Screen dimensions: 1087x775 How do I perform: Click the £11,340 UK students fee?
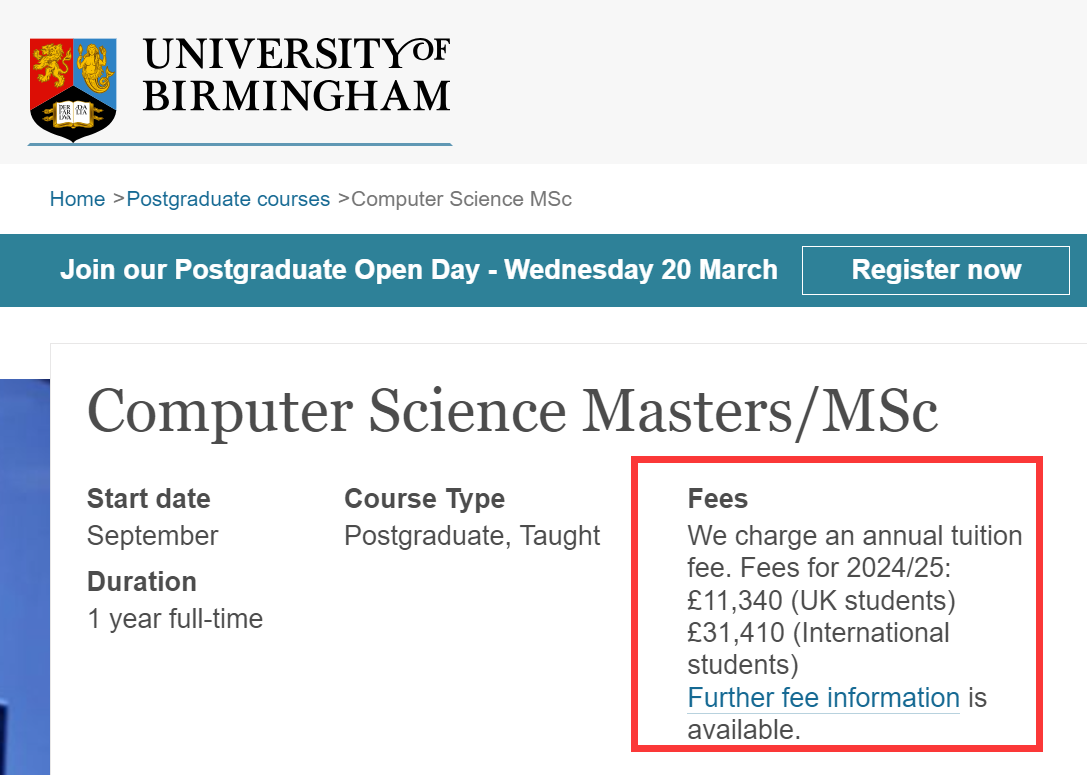pos(821,600)
